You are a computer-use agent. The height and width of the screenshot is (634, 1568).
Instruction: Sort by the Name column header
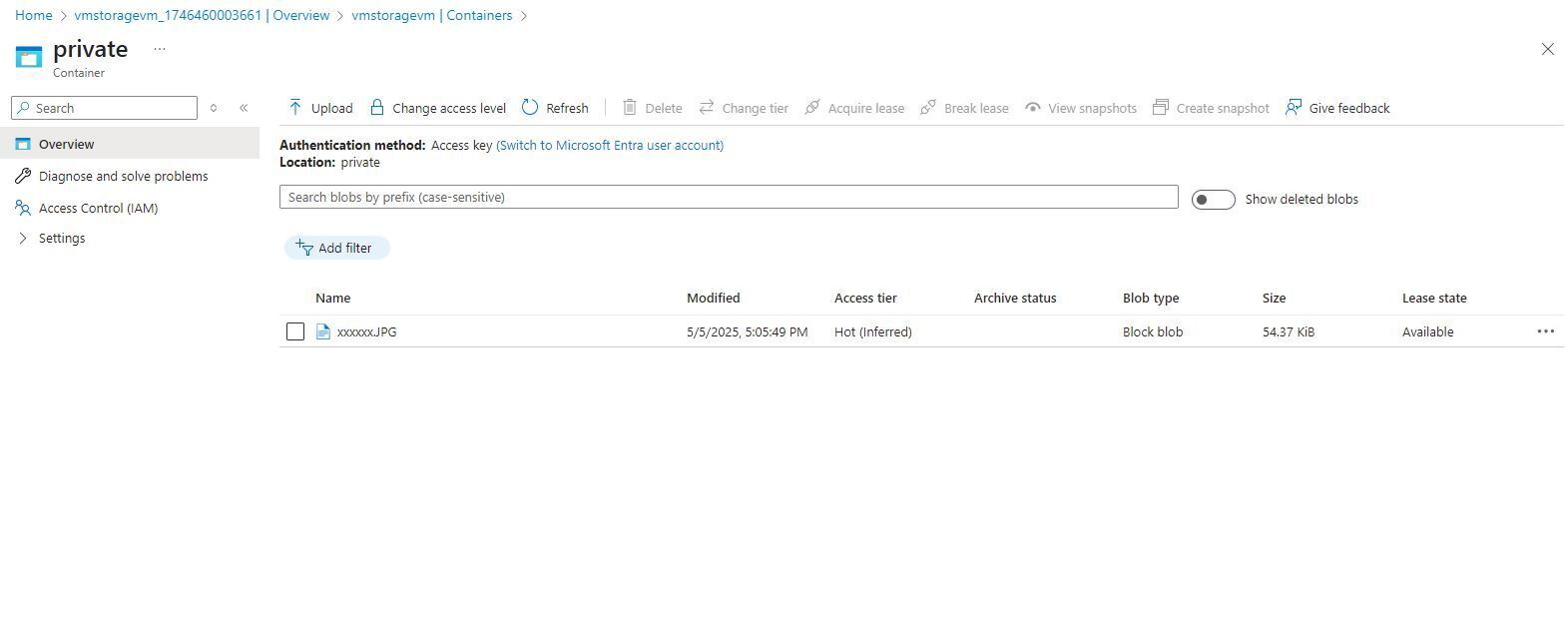pyautogui.click(x=332, y=298)
